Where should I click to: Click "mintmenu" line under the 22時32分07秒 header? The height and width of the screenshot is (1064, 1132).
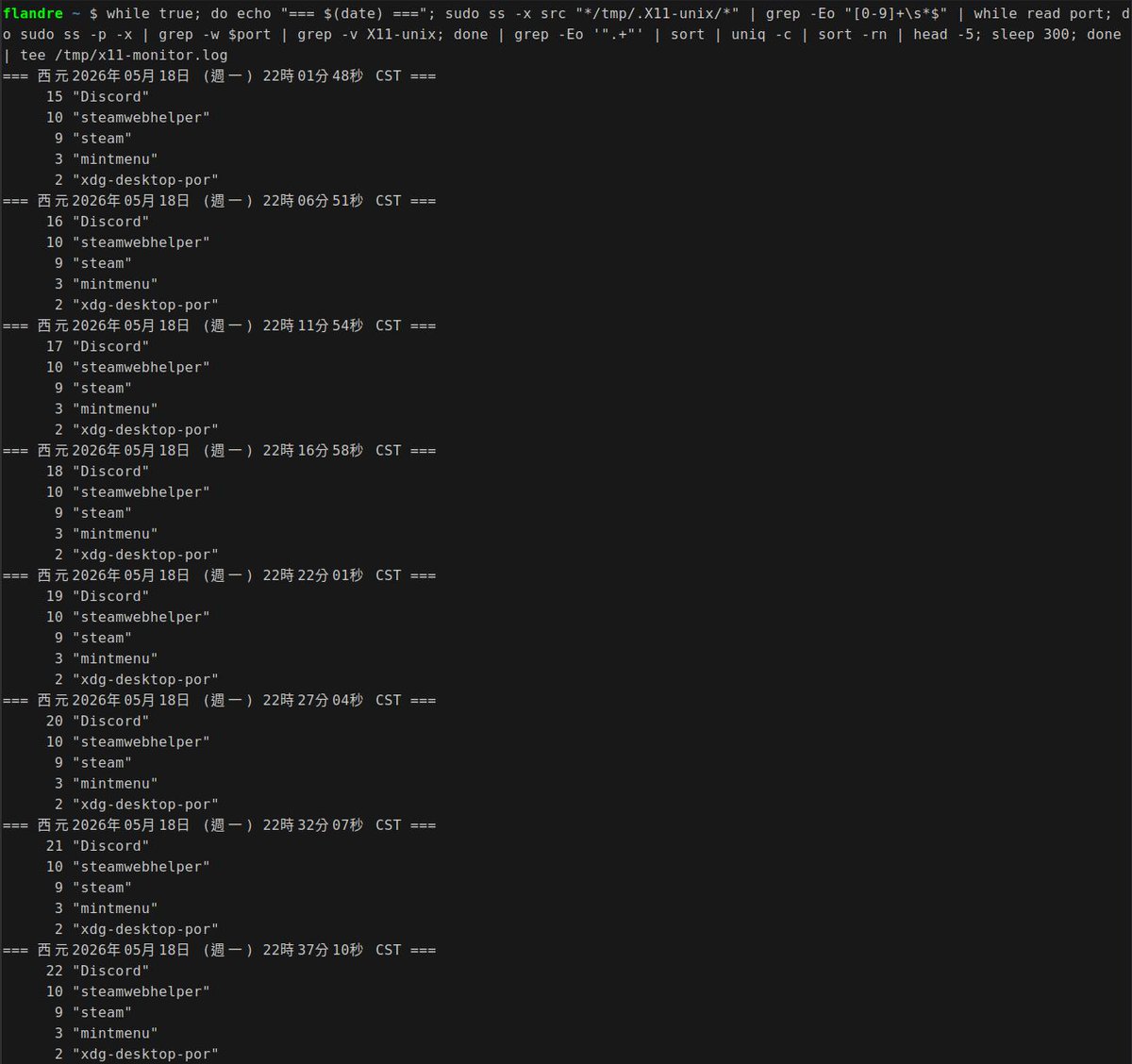point(106,908)
